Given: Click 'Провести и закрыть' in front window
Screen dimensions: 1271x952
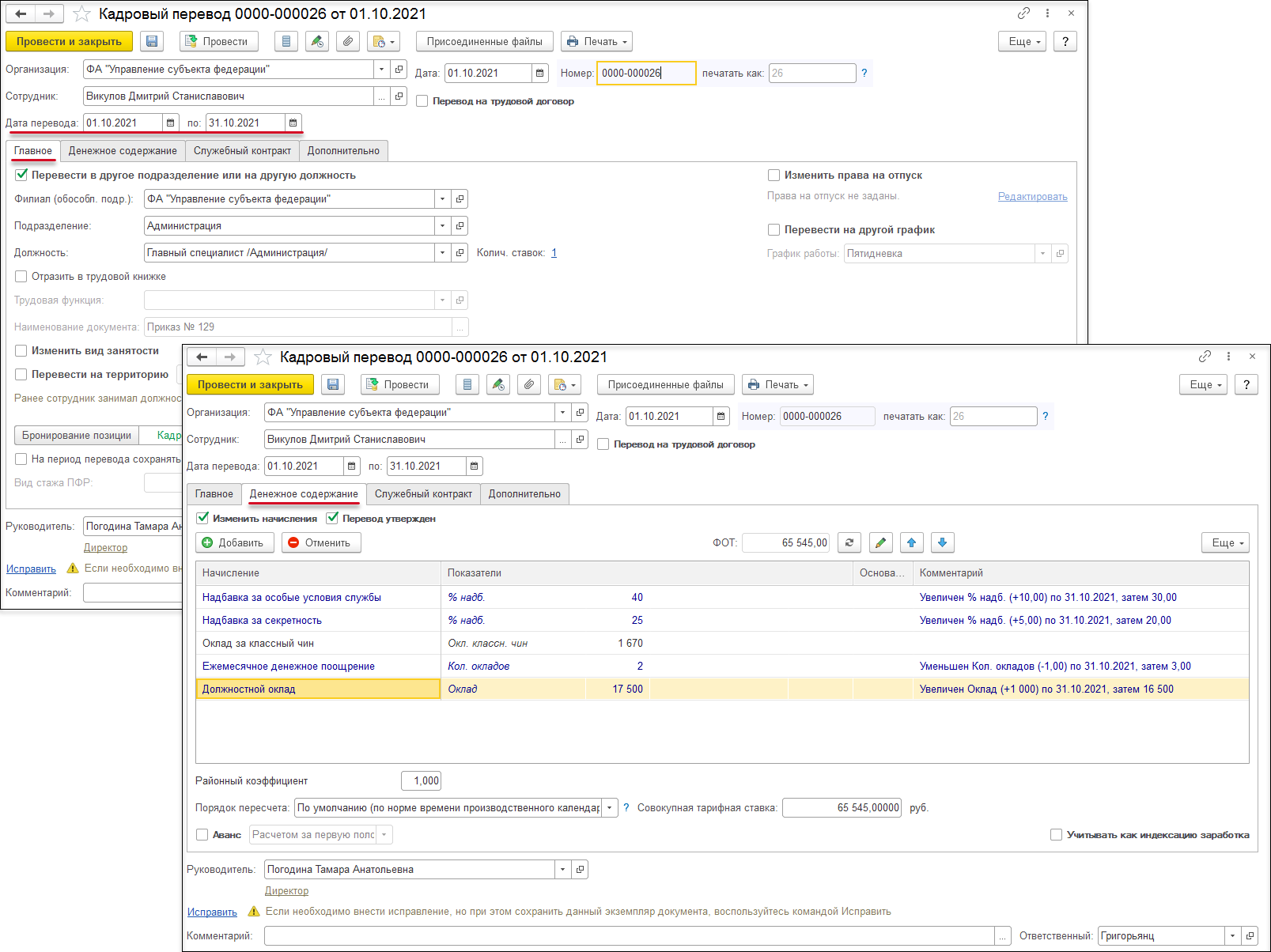Looking at the screenshot, I should click(x=250, y=384).
